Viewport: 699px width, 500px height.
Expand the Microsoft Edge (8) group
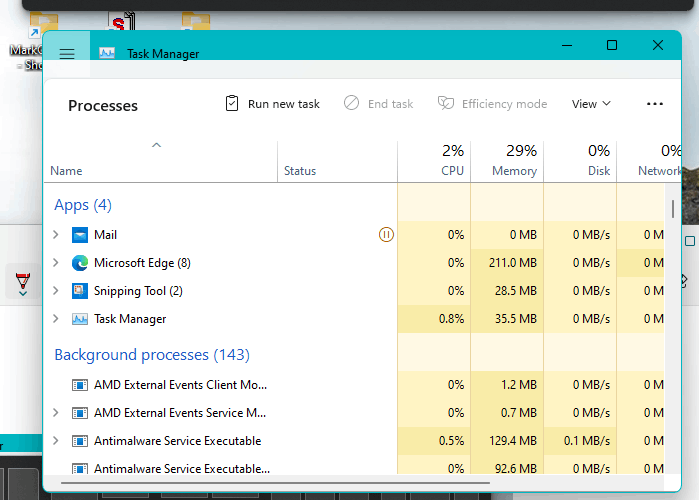click(x=56, y=262)
